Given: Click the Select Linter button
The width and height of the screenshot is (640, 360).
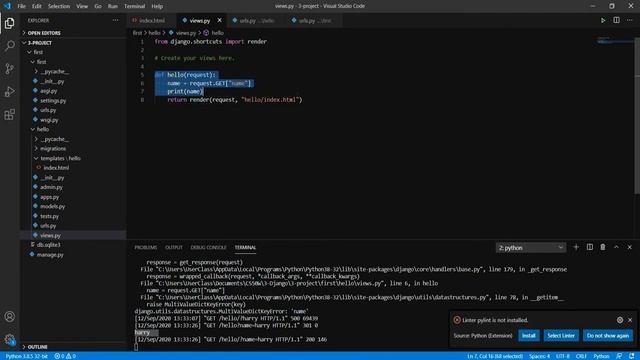Looking at the screenshot, I should tap(561, 336).
